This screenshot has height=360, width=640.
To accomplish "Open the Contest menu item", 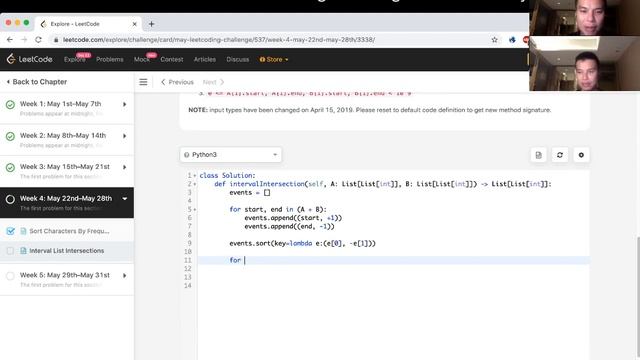I will 171,60.
